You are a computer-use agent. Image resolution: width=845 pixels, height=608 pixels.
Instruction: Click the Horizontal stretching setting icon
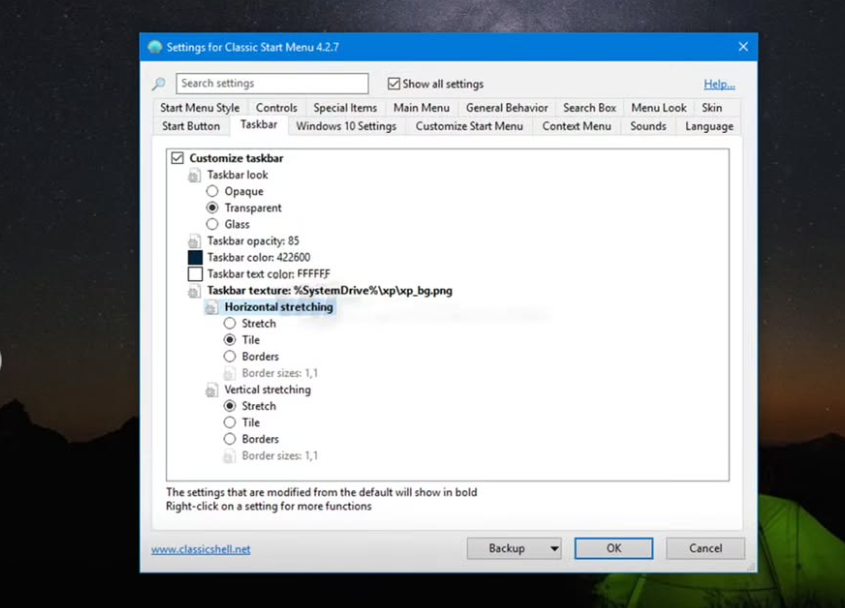212,308
